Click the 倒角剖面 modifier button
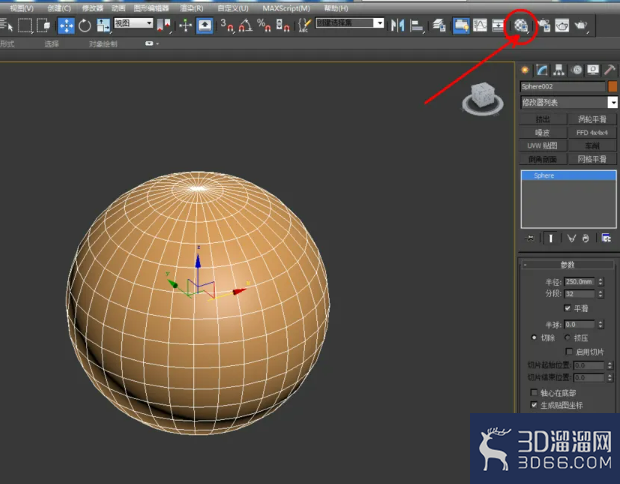The width and height of the screenshot is (620, 484). 542,159
